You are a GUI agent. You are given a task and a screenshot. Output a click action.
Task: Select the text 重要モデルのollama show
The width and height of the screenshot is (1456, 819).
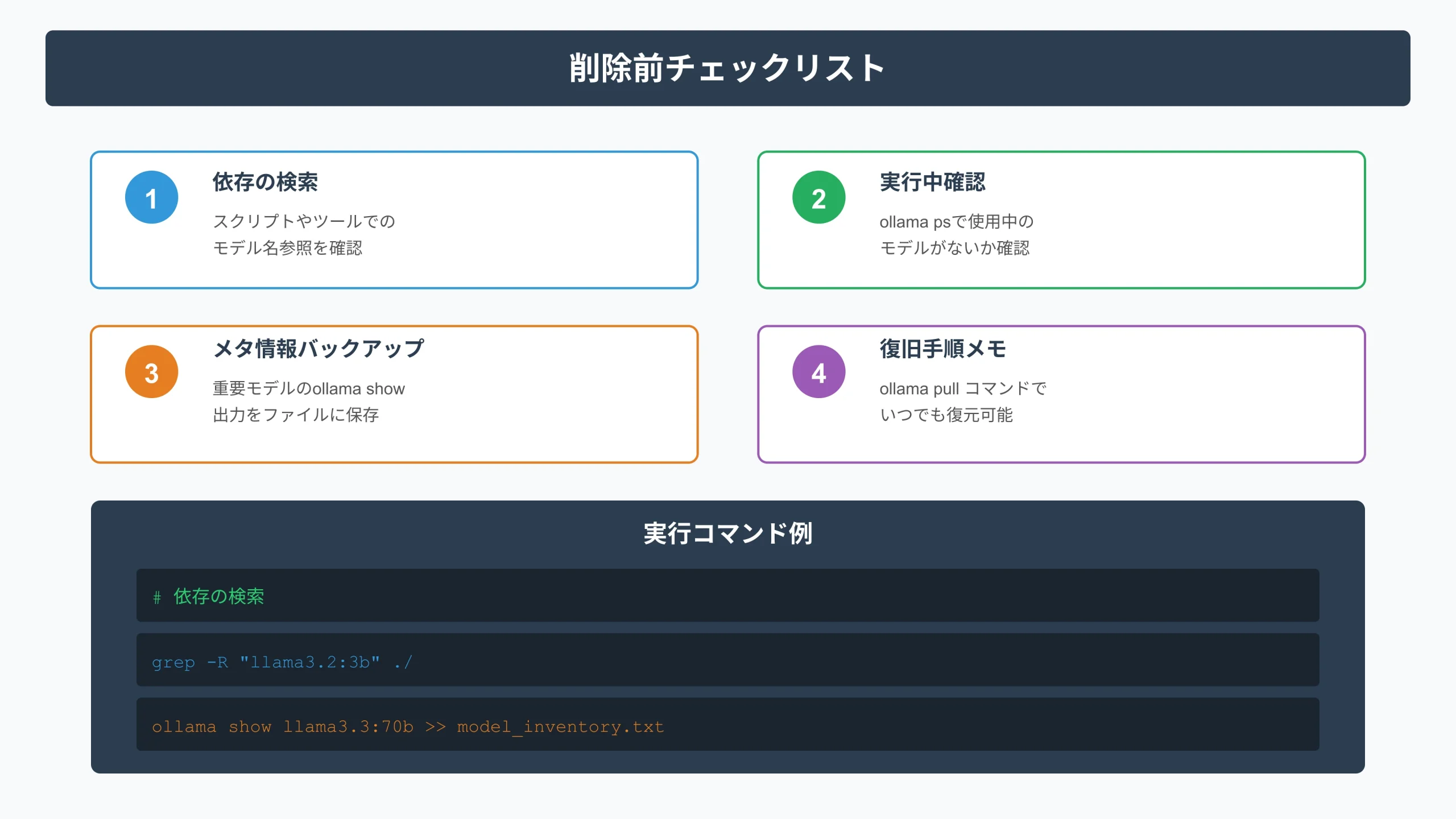(x=309, y=388)
